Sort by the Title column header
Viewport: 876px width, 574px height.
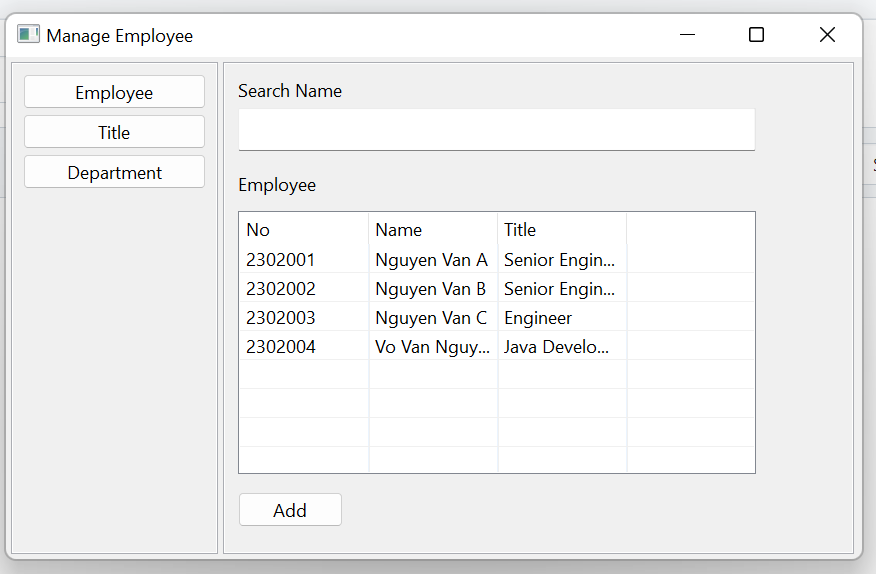pyautogui.click(x=562, y=230)
